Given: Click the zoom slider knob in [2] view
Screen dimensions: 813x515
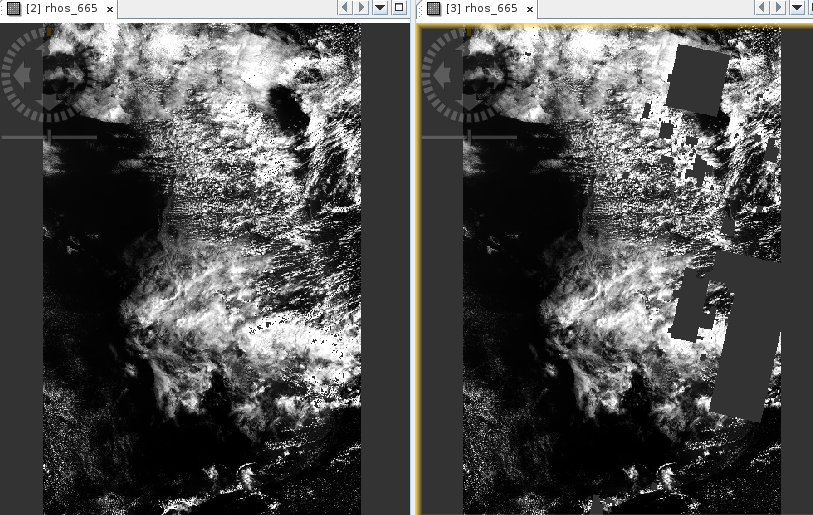Looking at the screenshot, I should pos(49,137).
